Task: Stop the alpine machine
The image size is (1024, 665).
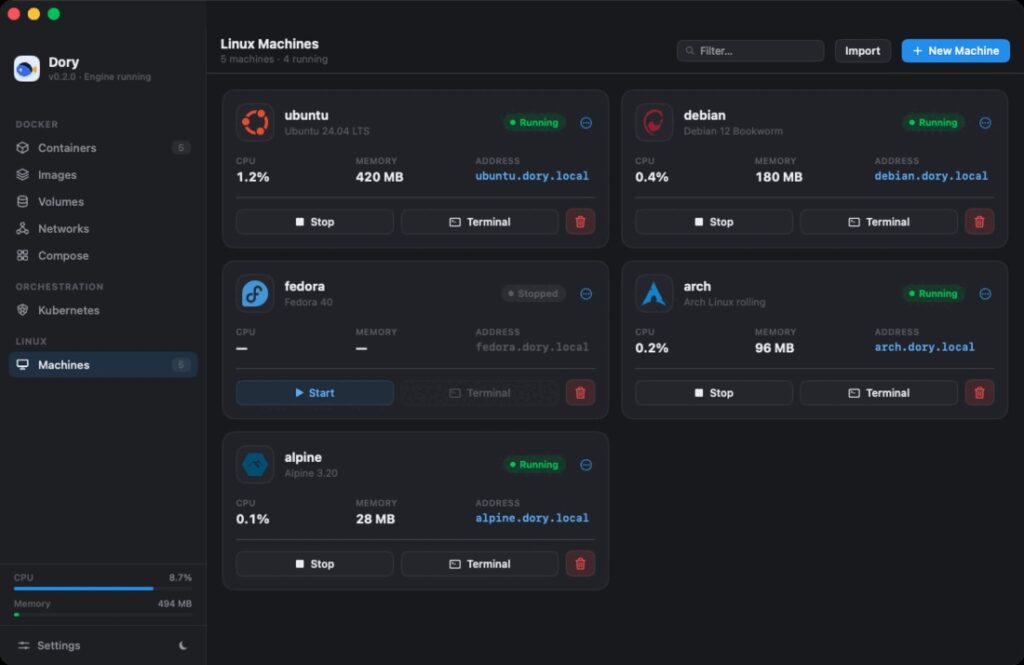Action: pos(315,564)
